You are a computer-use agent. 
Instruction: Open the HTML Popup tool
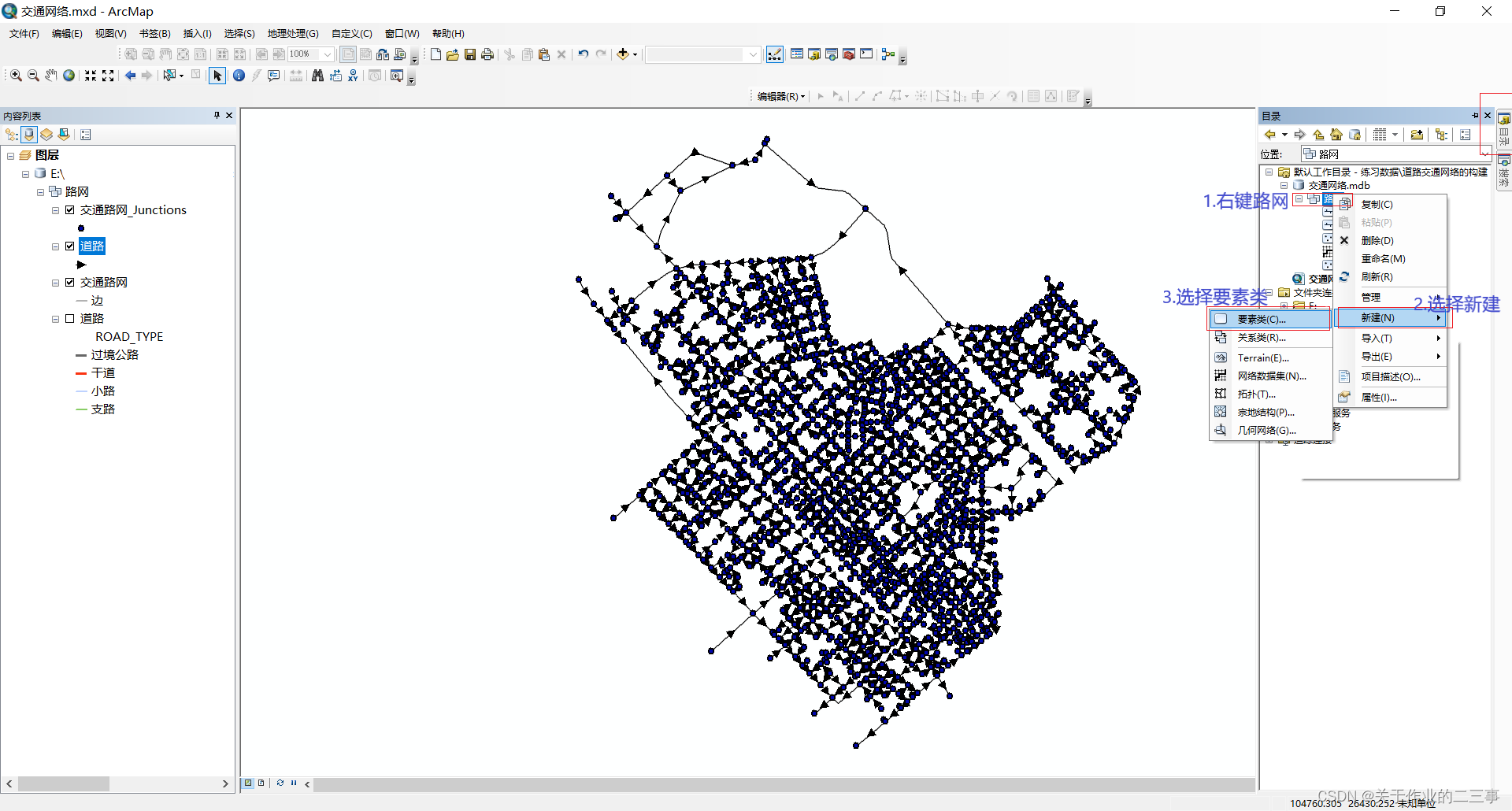[273, 76]
